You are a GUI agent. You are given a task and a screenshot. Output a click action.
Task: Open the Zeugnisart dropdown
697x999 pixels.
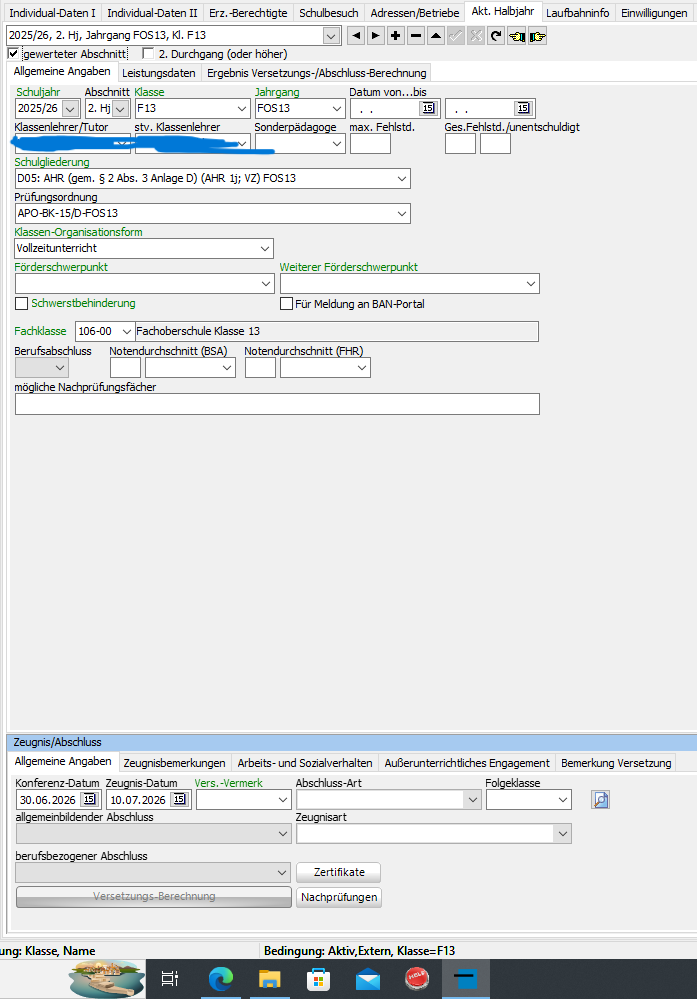563,833
